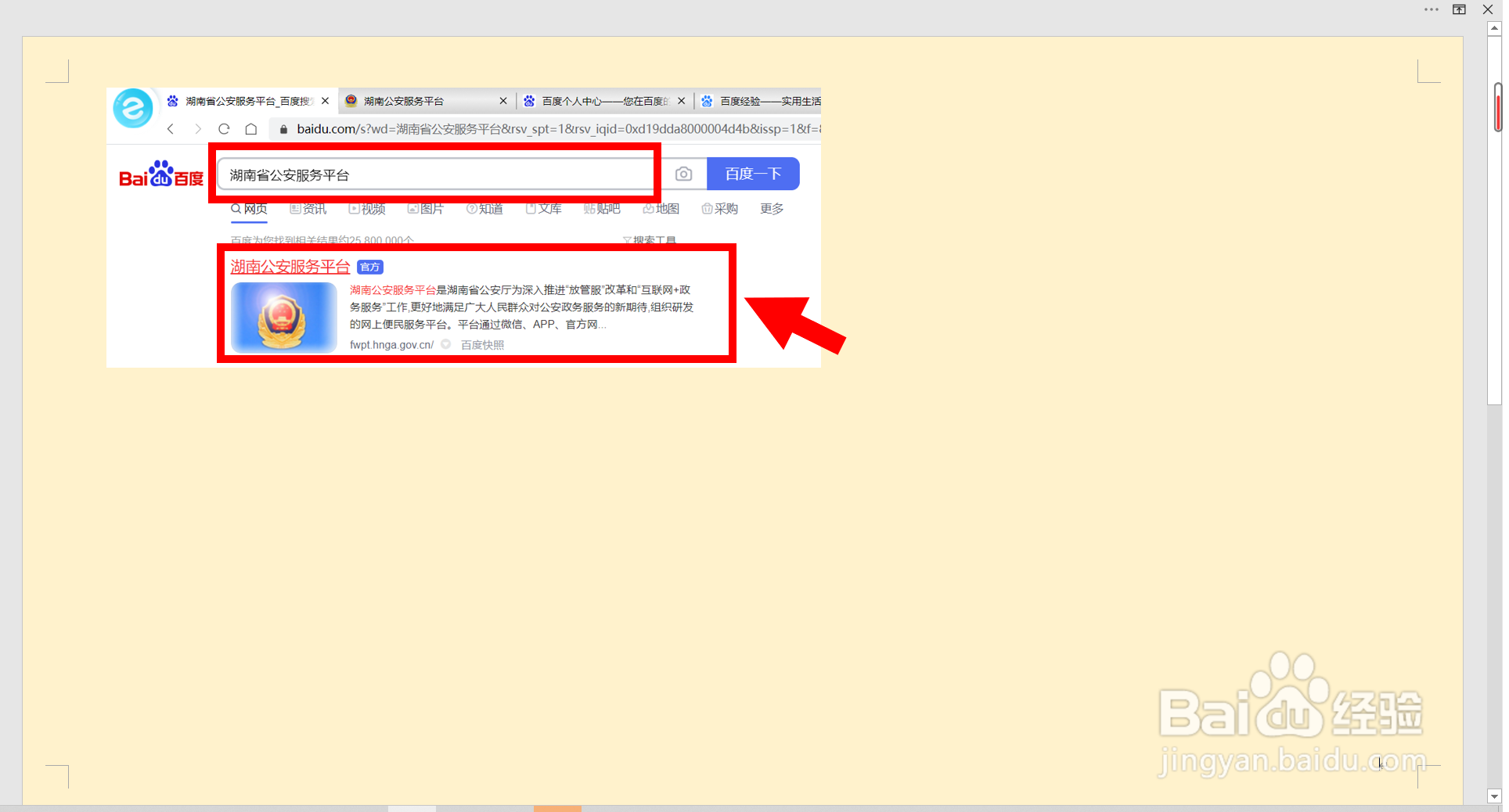Viewport: 1509px width, 812px height.
Task: Click the browser back arrow
Action: [x=171, y=129]
